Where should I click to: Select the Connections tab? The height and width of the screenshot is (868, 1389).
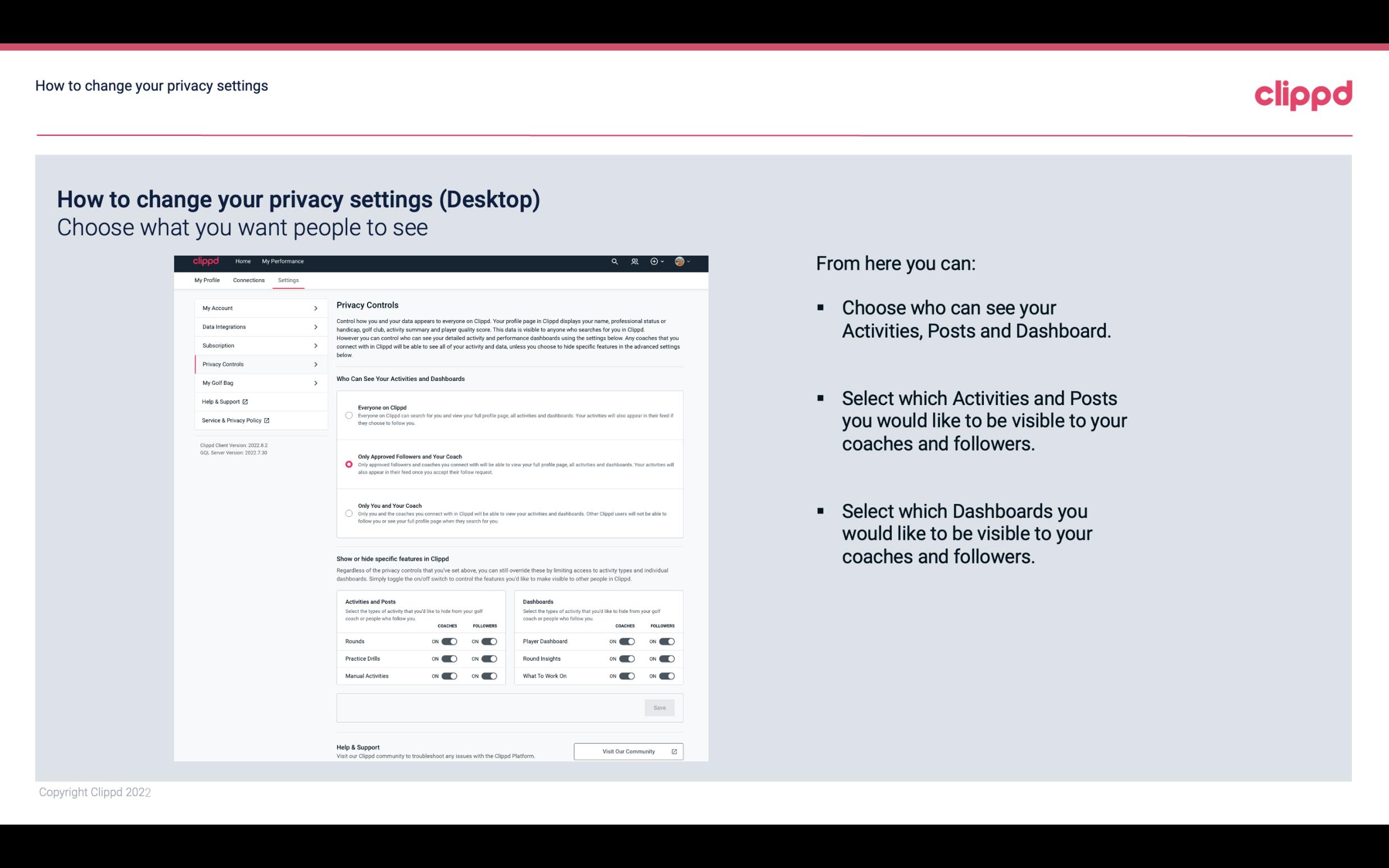click(x=248, y=279)
